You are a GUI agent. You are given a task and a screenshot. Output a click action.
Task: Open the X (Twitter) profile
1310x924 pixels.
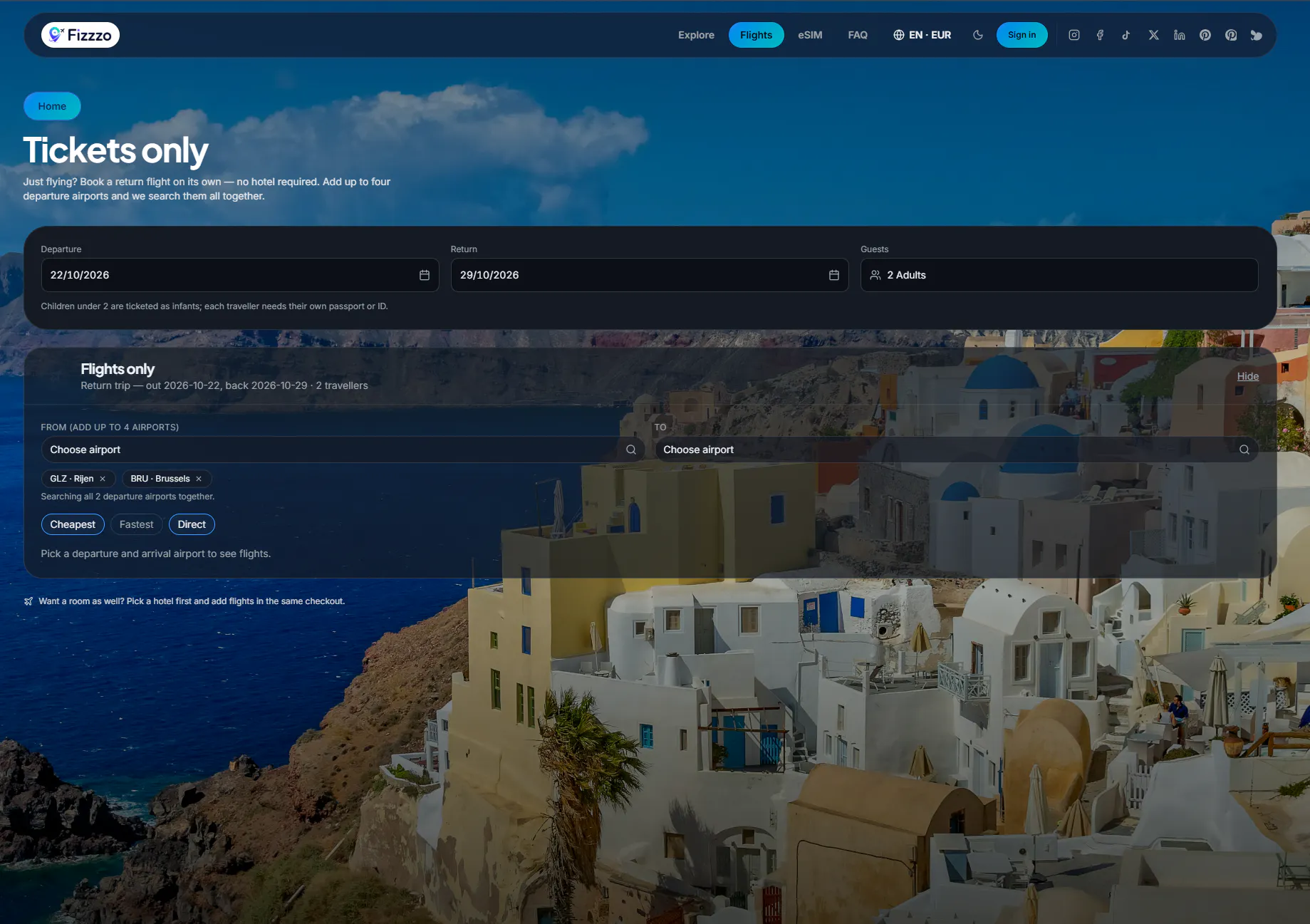(1153, 35)
